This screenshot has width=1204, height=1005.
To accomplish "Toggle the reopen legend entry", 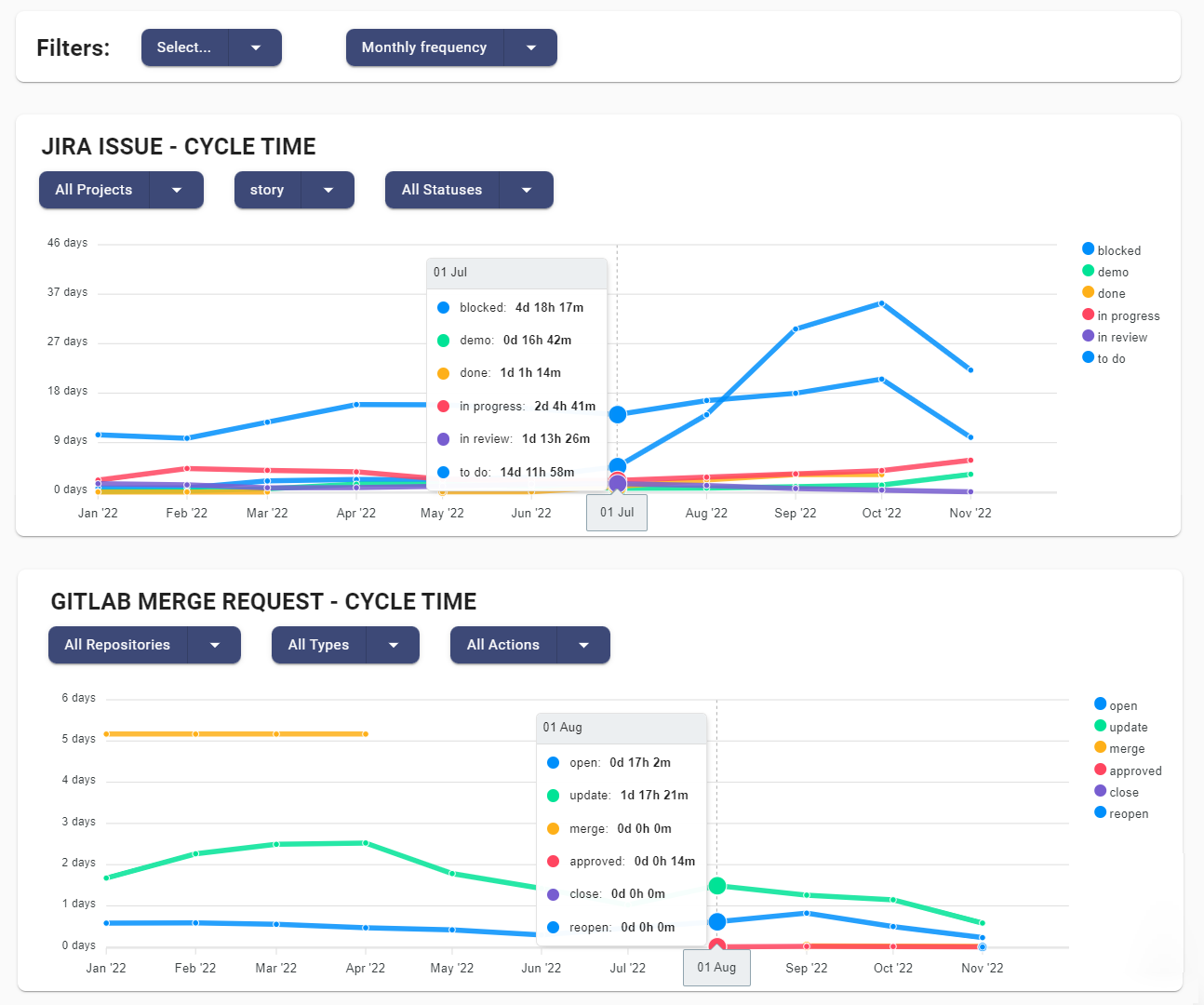I will 1129,813.
